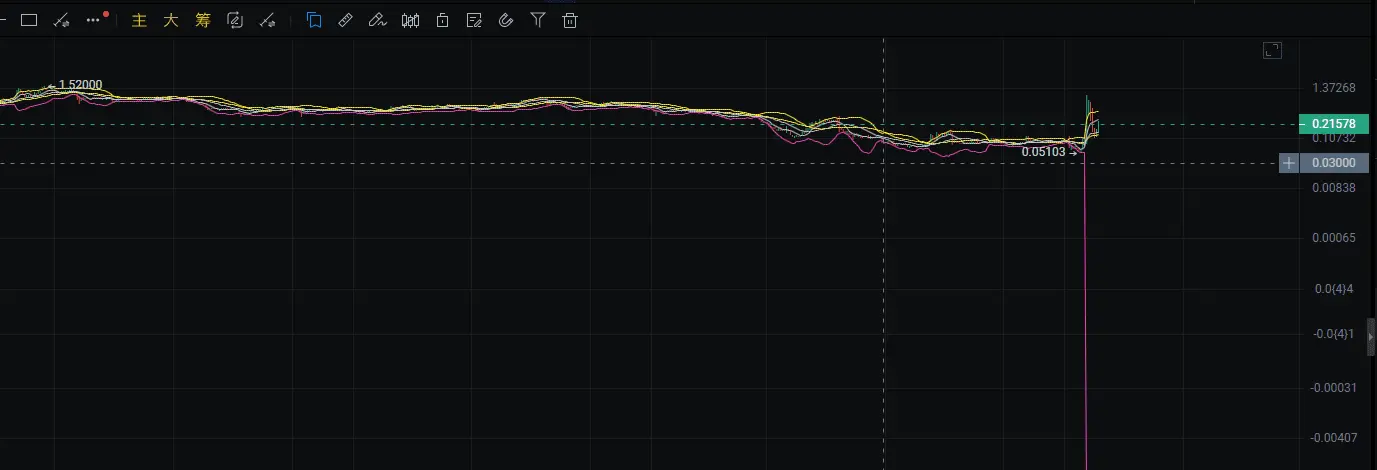Screen dimensions: 1377x470
Task: Open the note edit icon
Action: coord(474,20)
